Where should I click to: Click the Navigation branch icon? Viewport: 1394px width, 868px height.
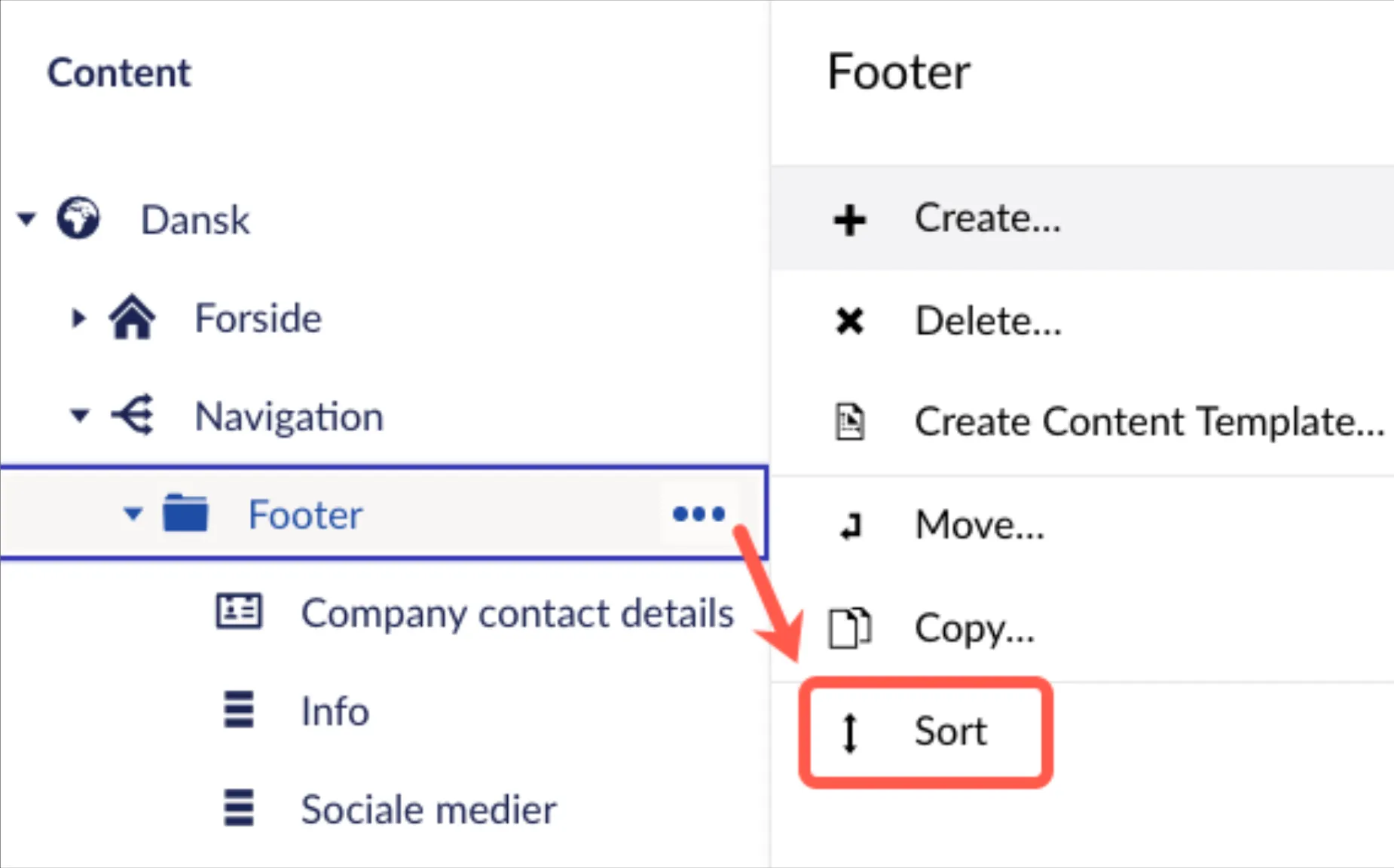tap(133, 414)
